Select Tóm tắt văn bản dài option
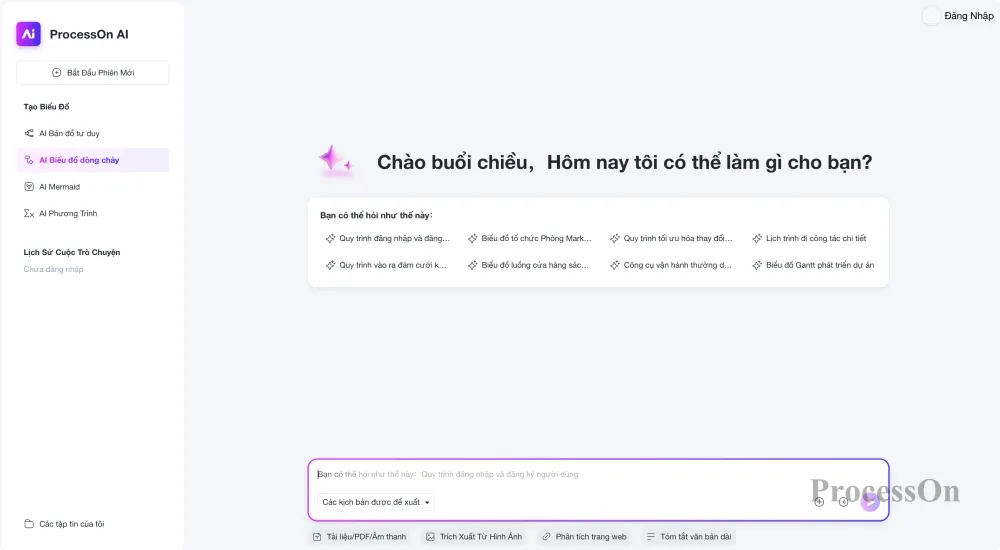This screenshot has width=1000, height=550. click(x=689, y=537)
